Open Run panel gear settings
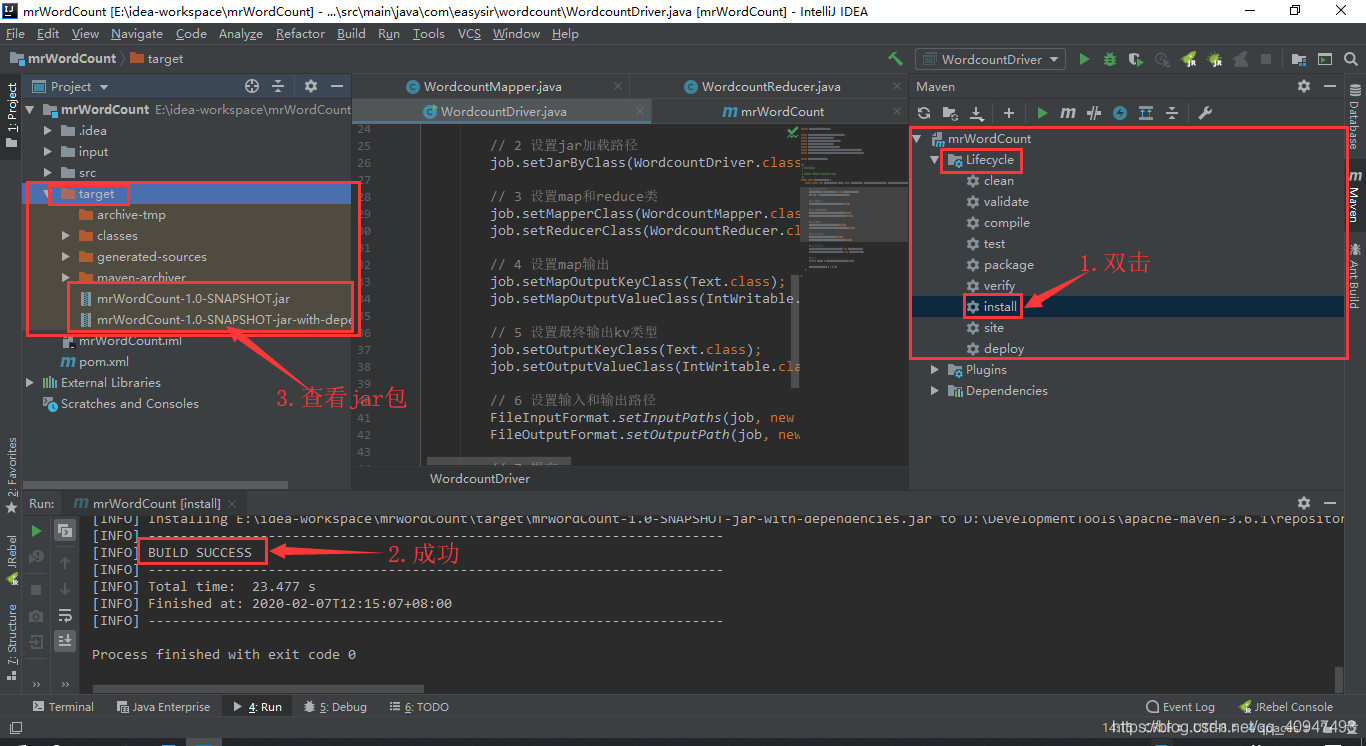The height and width of the screenshot is (746, 1366). [1304, 503]
